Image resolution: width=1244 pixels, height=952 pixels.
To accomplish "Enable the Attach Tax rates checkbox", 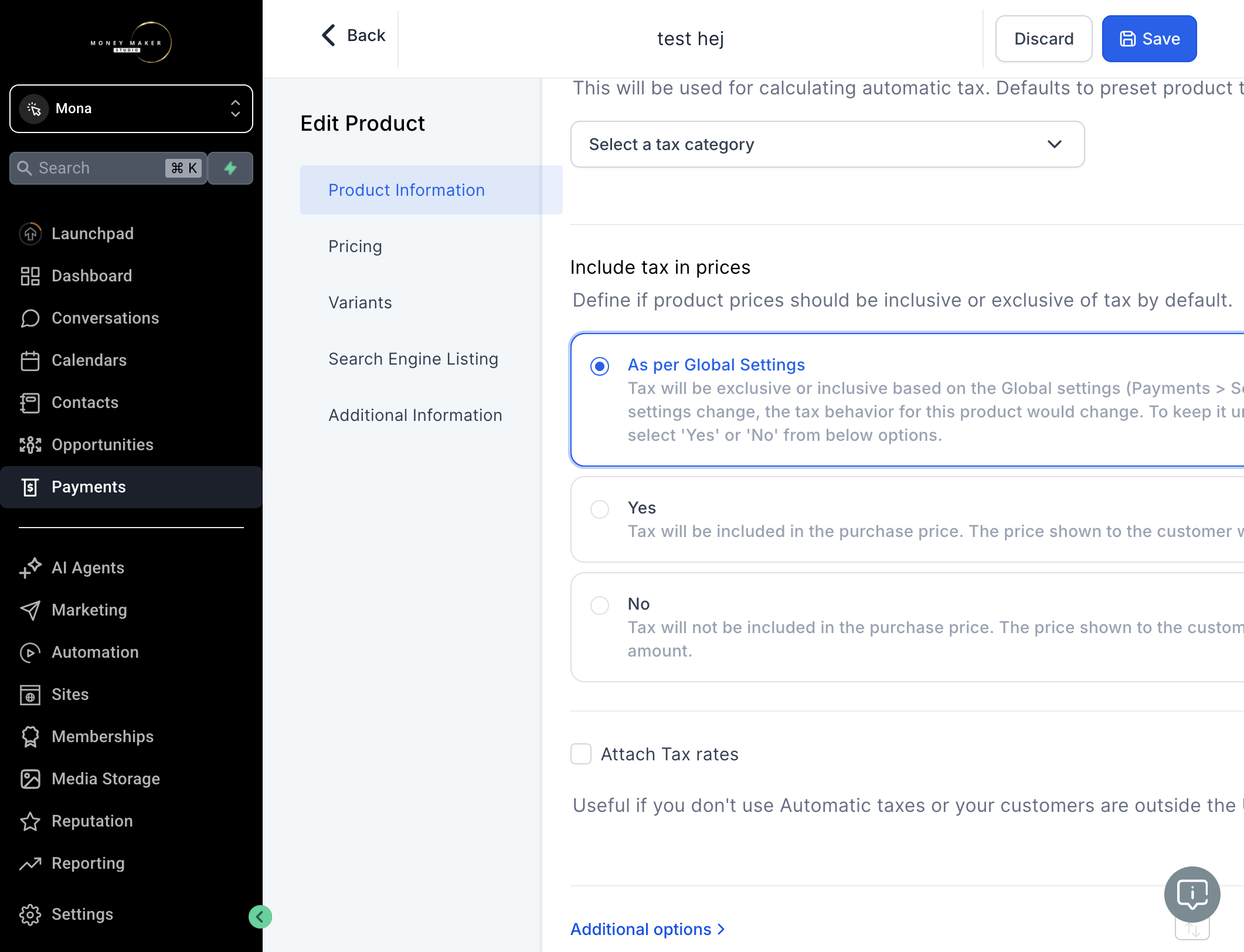I will click(581, 754).
